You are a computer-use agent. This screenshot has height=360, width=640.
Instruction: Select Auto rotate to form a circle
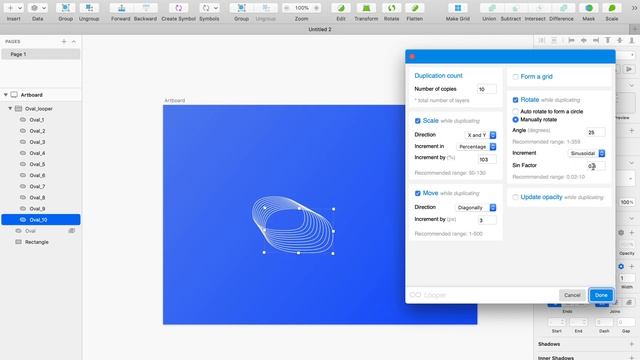[x=516, y=111]
